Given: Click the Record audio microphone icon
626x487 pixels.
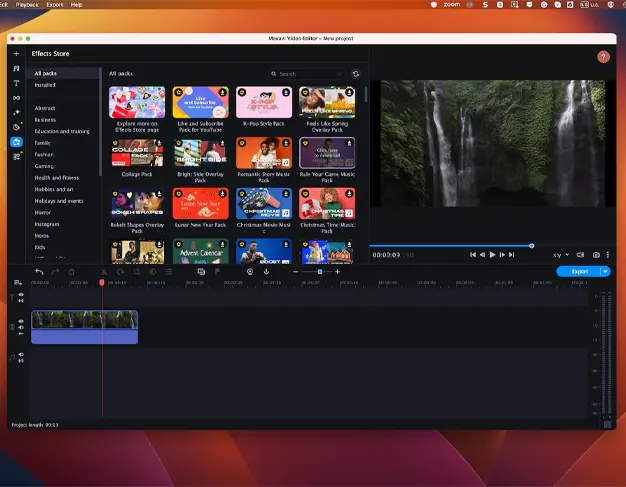Looking at the screenshot, I should [266, 272].
